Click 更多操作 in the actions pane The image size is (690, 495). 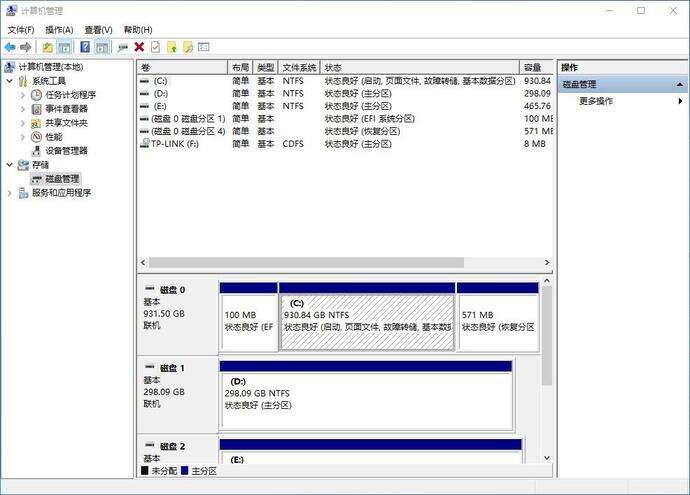click(596, 101)
